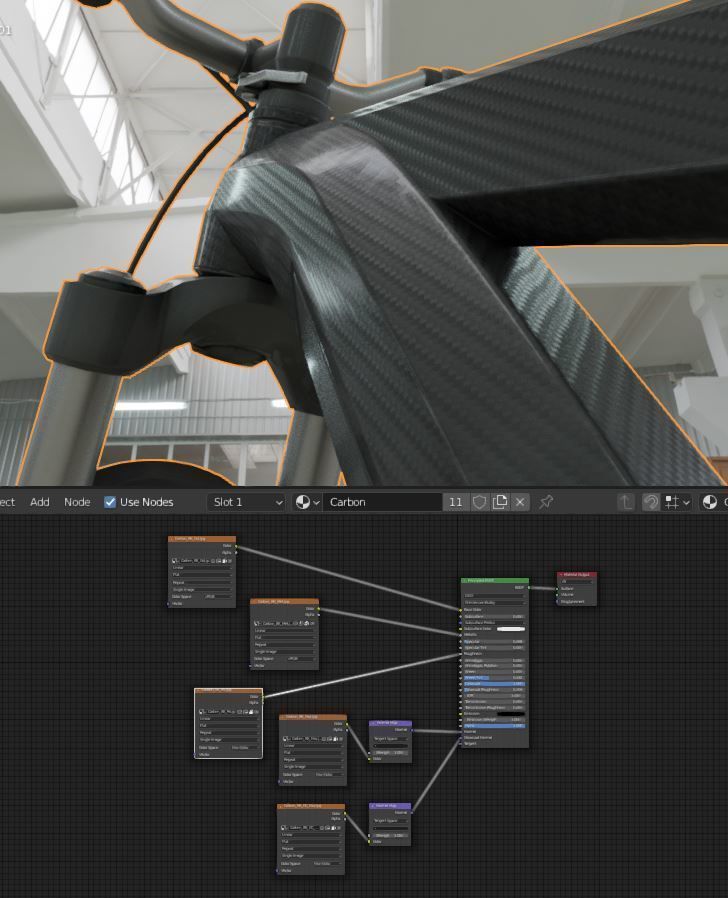The width and height of the screenshot is (728, 898).
Task: Click Strength field in Normal Map linked to Normal
Action: (390, 753)
